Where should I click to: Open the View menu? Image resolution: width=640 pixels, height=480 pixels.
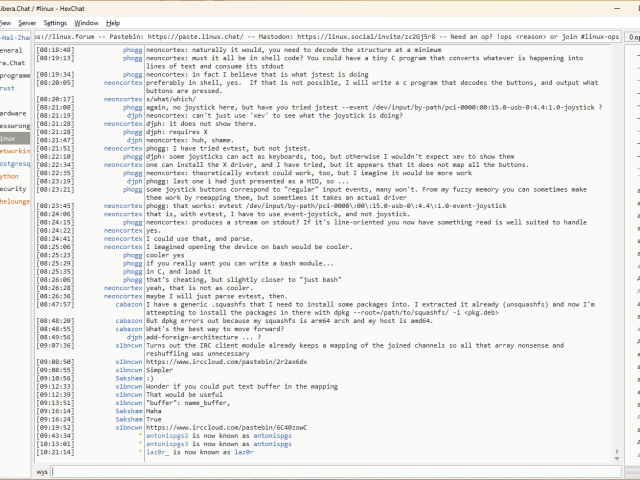(6, 22)
